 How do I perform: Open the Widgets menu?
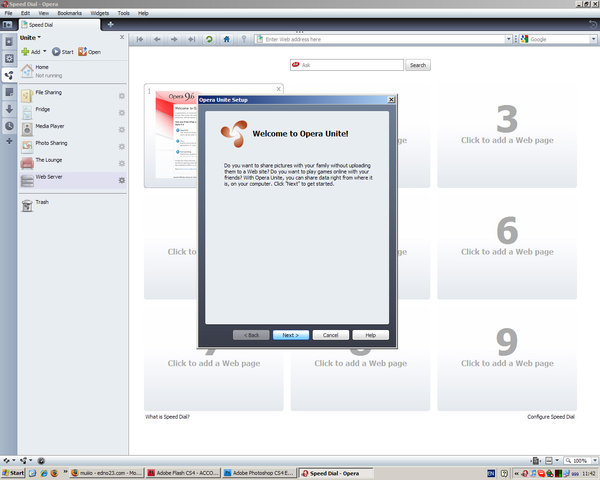(x=100, y=13)
